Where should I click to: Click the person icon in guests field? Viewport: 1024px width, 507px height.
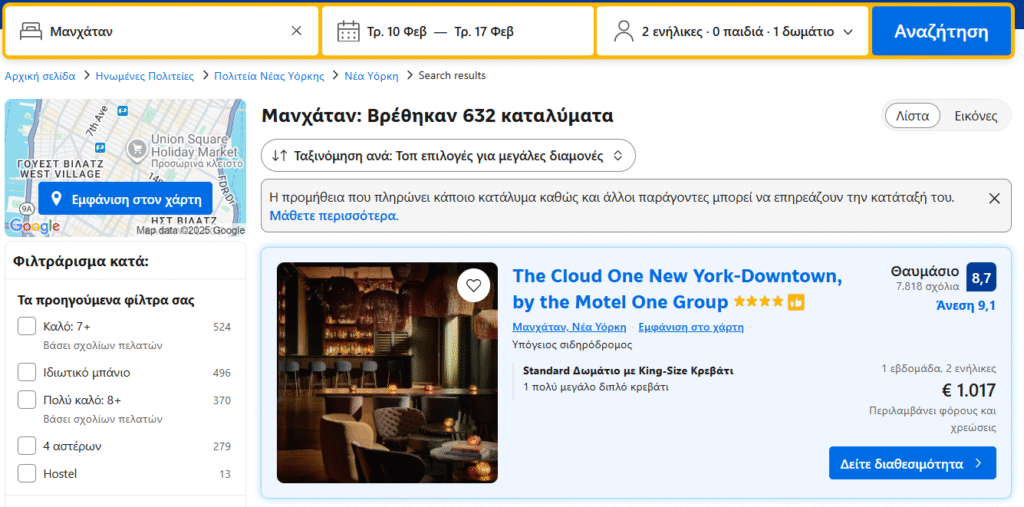(624, 31)
